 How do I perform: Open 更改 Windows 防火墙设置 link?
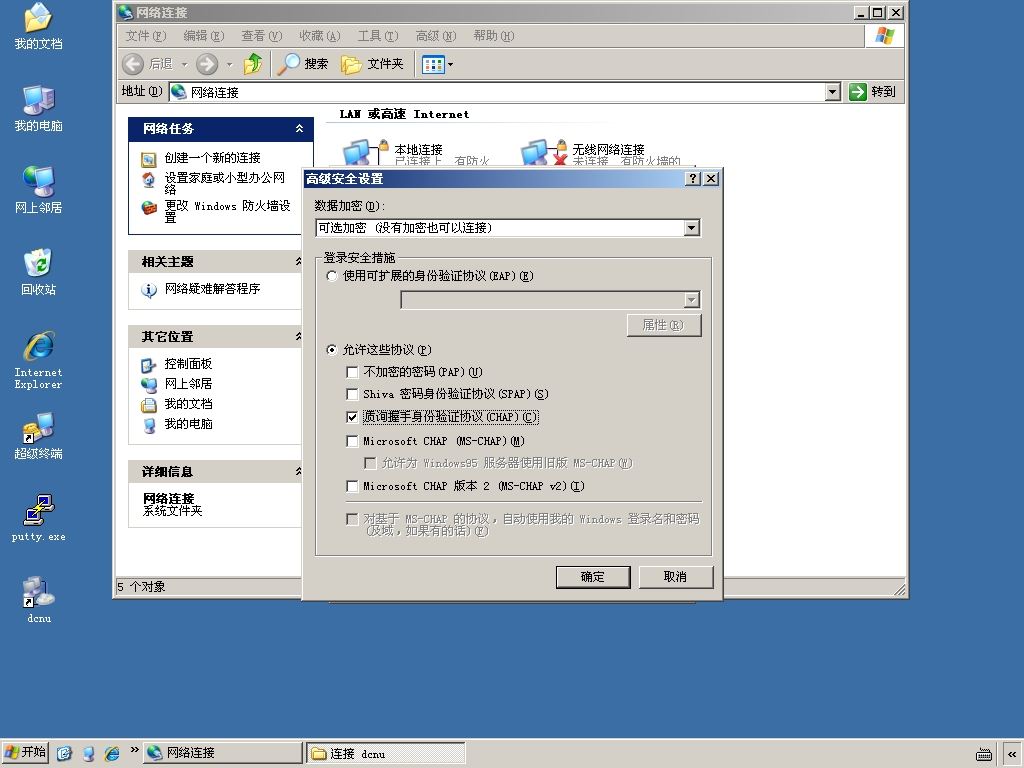coord(227,212)
